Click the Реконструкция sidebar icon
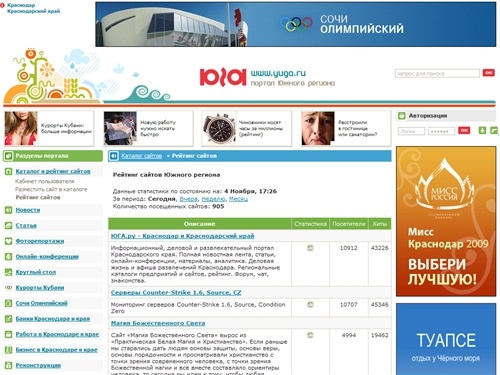Image resolution: width=500 pixels, height=375 pixels. [8, 365]
